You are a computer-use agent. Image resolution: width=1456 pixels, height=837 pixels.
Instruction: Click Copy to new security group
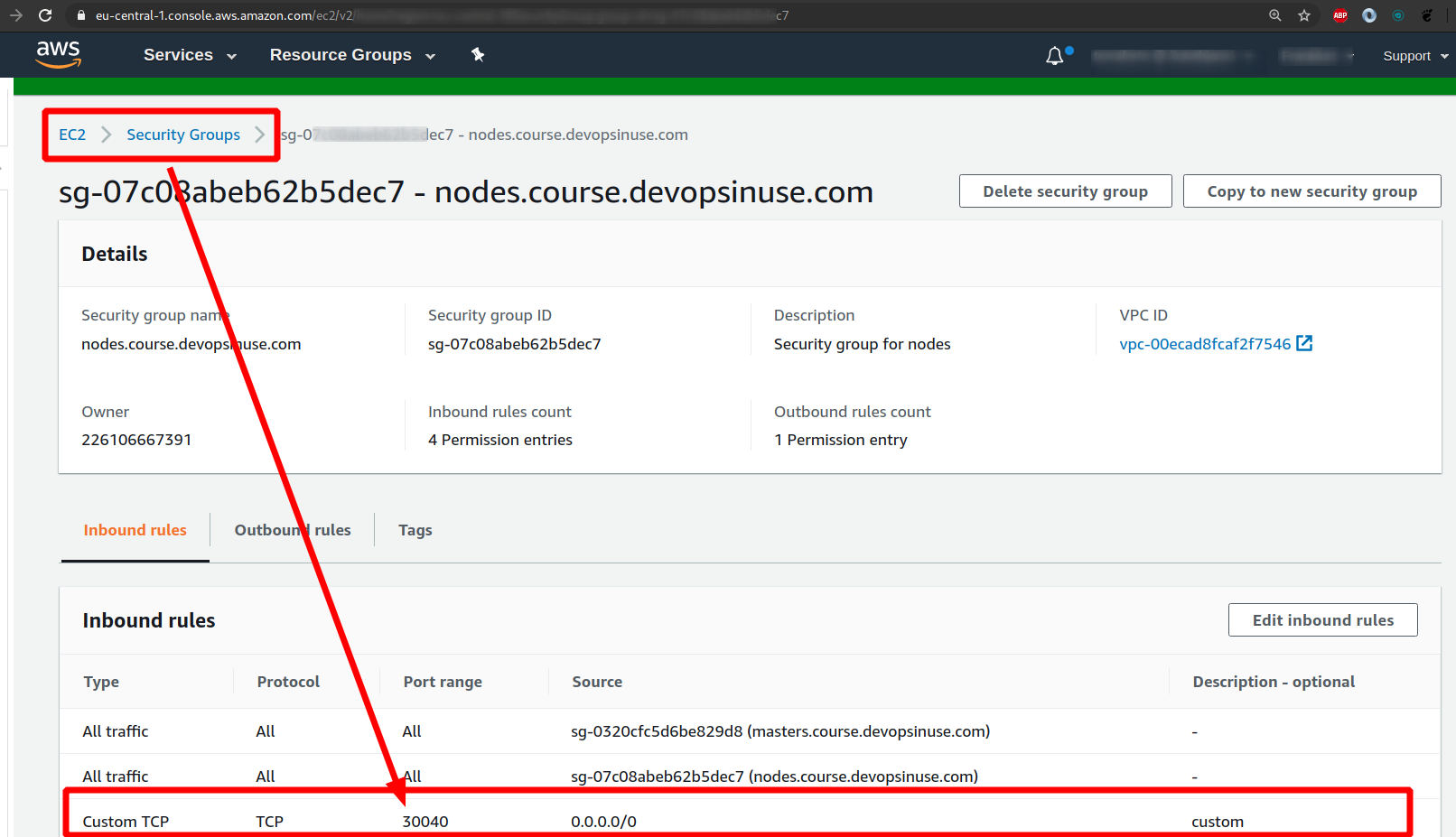[1312, 191]
